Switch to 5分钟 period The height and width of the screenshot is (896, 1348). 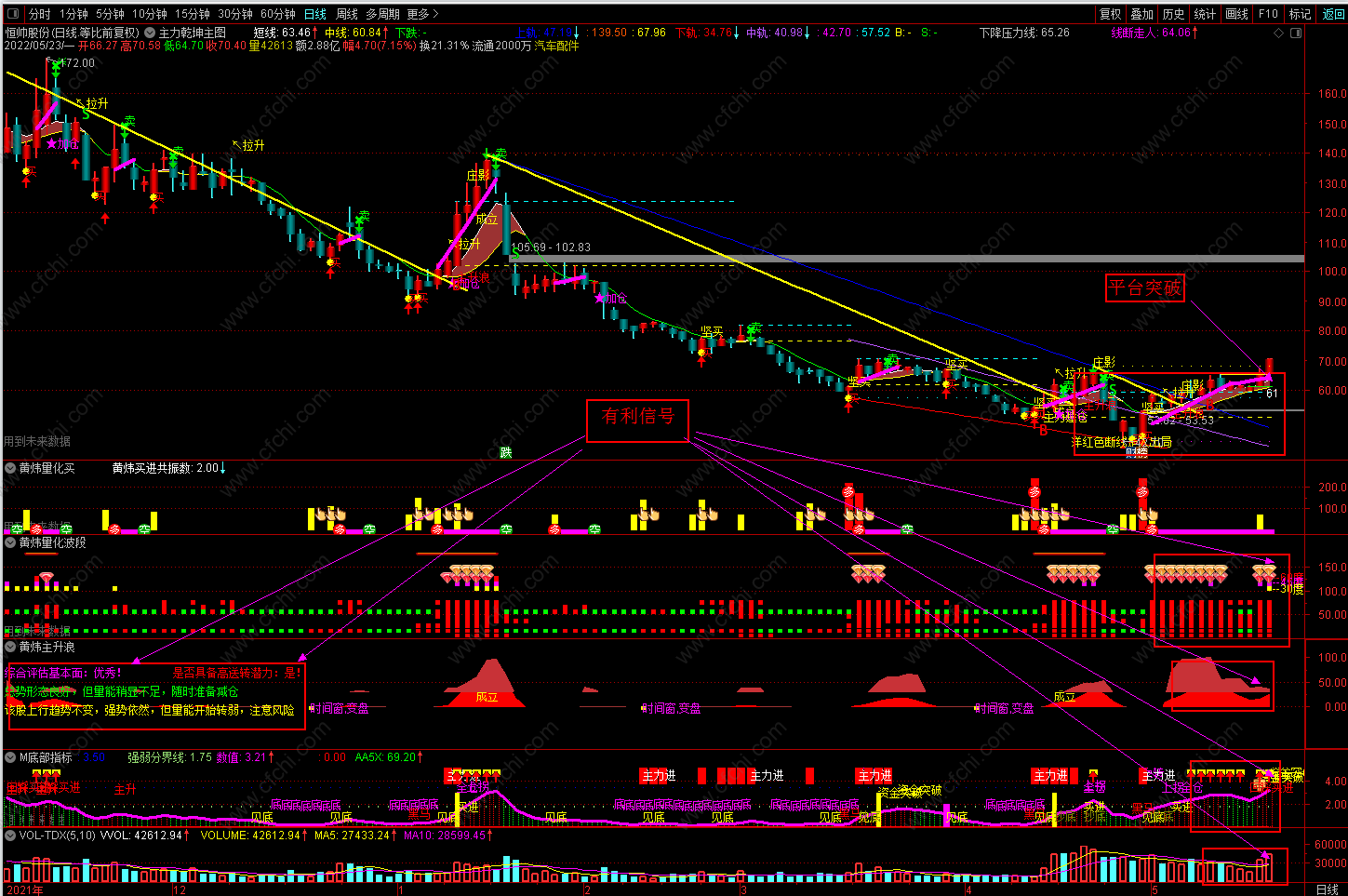110,14
